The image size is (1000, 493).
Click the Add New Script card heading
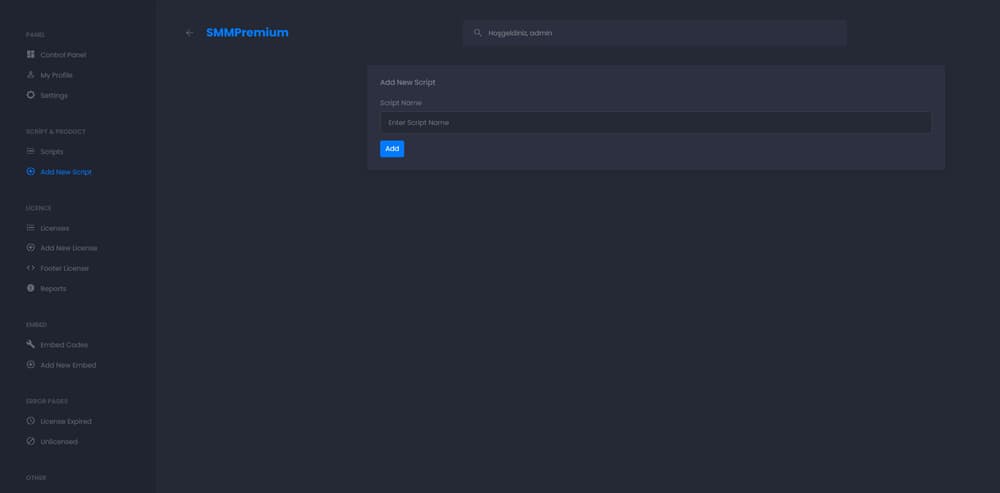tap(408, 82)
